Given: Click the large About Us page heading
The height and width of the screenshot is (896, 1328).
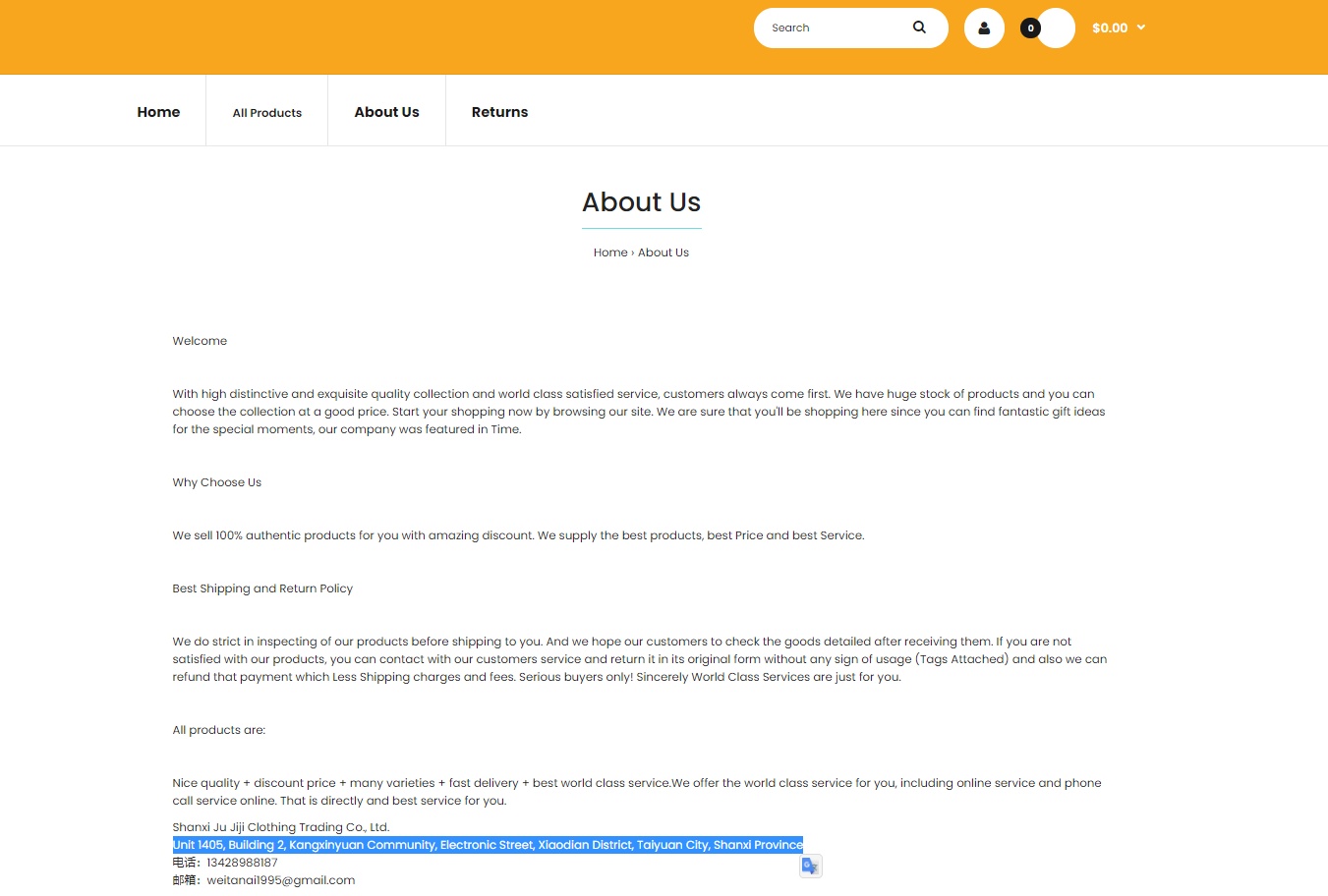Looking at the screenshot, I should coord(641,202).
